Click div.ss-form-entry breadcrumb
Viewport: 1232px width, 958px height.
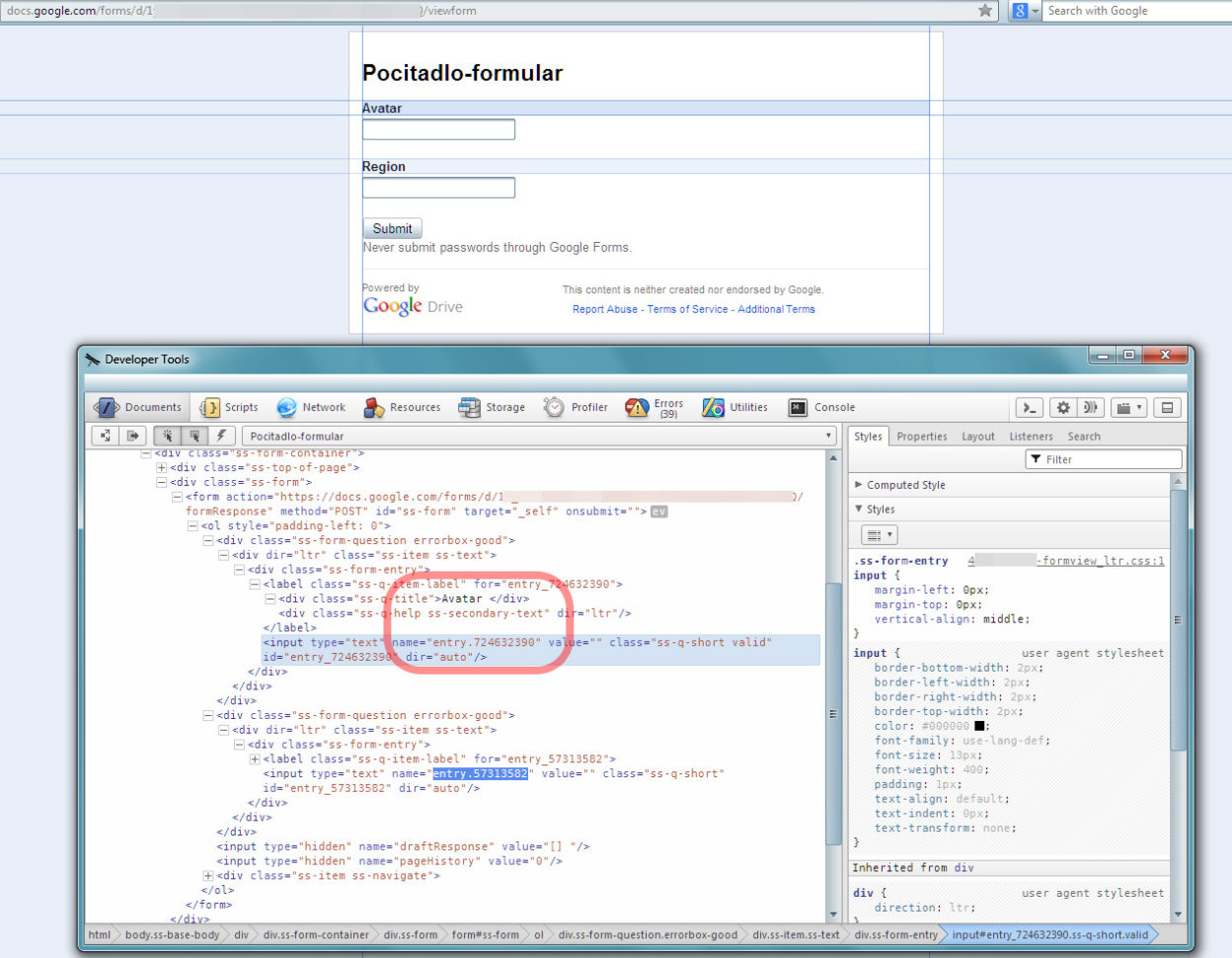click(x=895, y=934)
